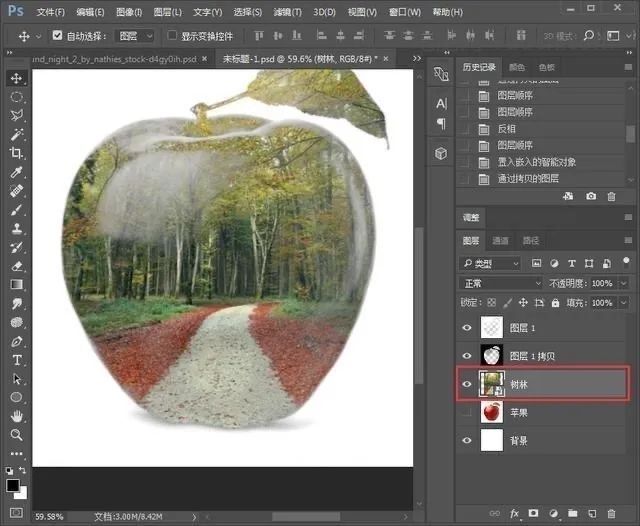Image resolution: width=640 pixels, height=526 pixels.
Task: Open the blend mode 正常 dropdown
Action: 501,283
